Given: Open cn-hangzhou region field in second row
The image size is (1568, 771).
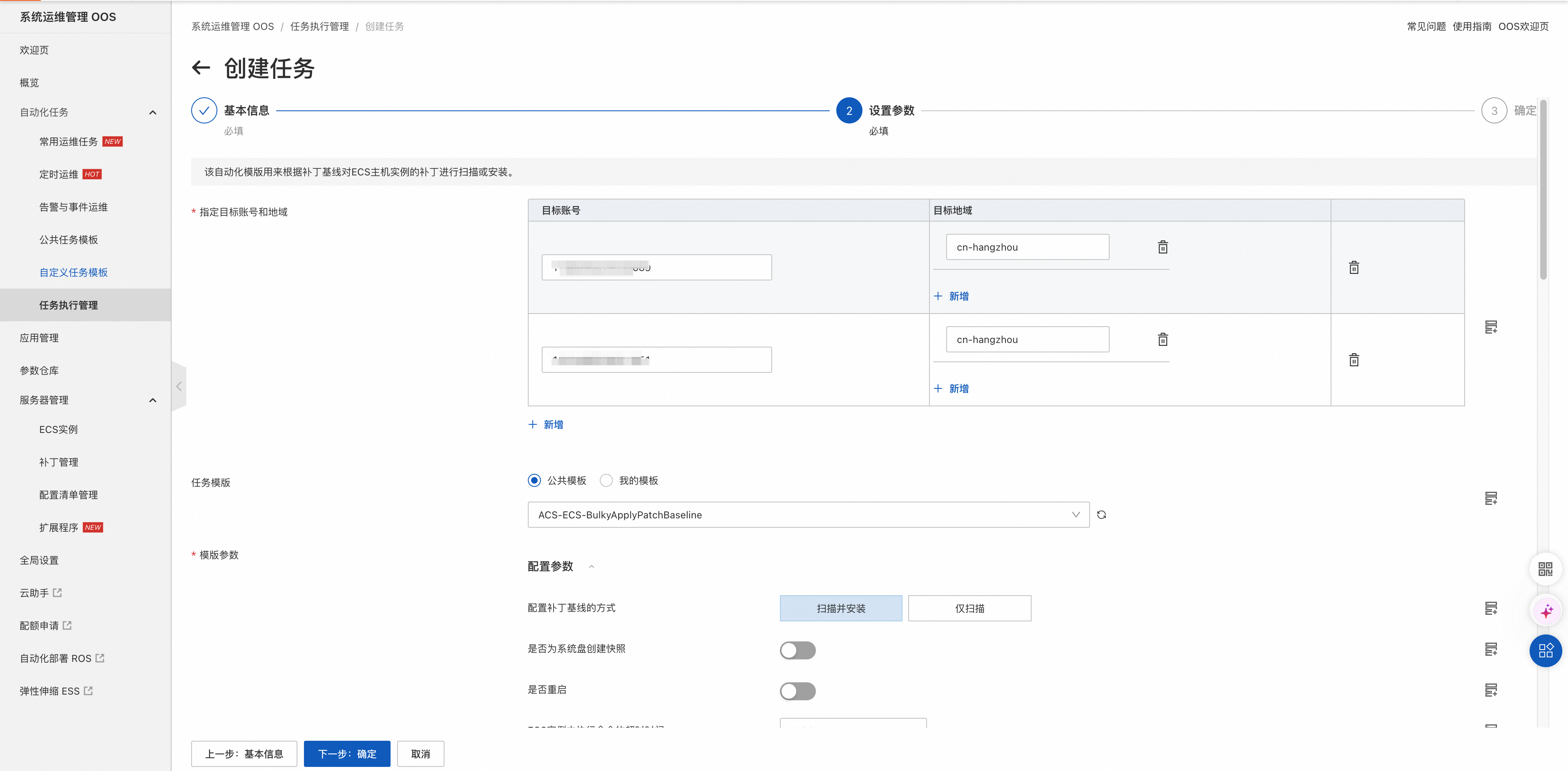Looking at the screenshot, I should pyautogui.click(x=1027, y=339).
